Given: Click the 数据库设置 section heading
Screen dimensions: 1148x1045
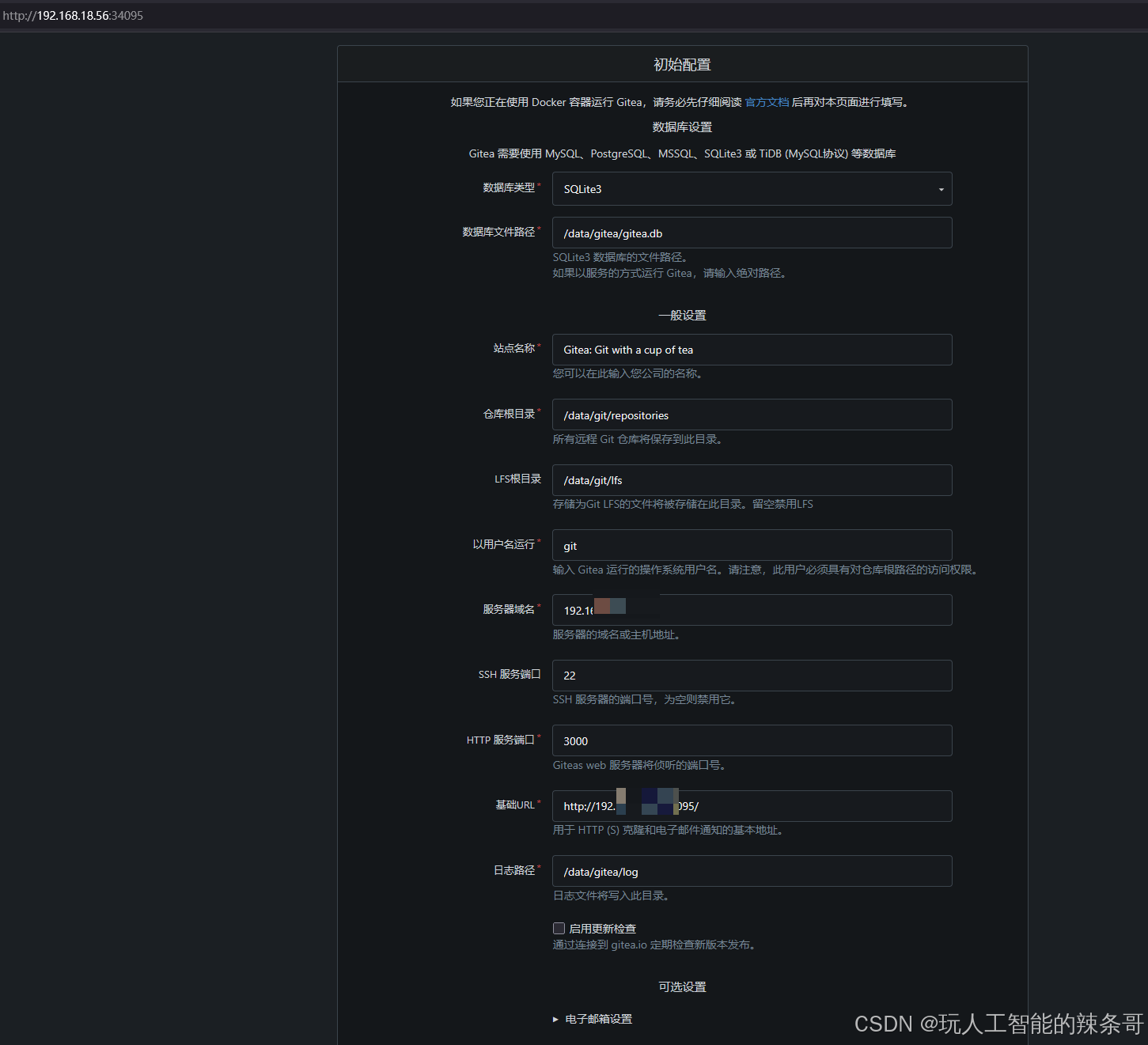Looking at the screenshot, I should [682, 127].
